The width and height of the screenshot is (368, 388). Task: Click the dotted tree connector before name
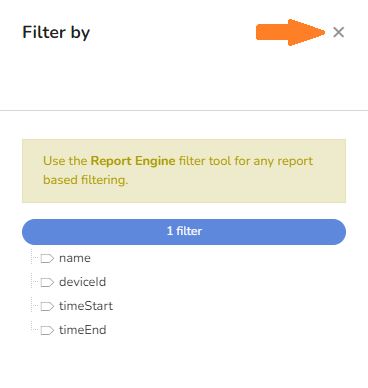point(35,258)
